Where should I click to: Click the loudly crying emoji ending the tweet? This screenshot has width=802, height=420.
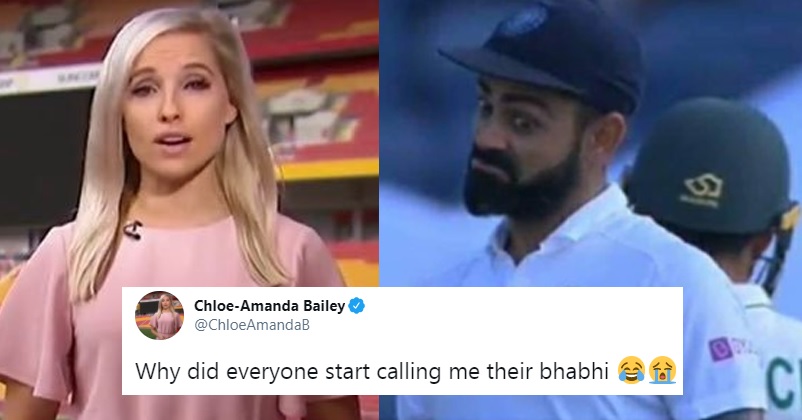(663, 370)
